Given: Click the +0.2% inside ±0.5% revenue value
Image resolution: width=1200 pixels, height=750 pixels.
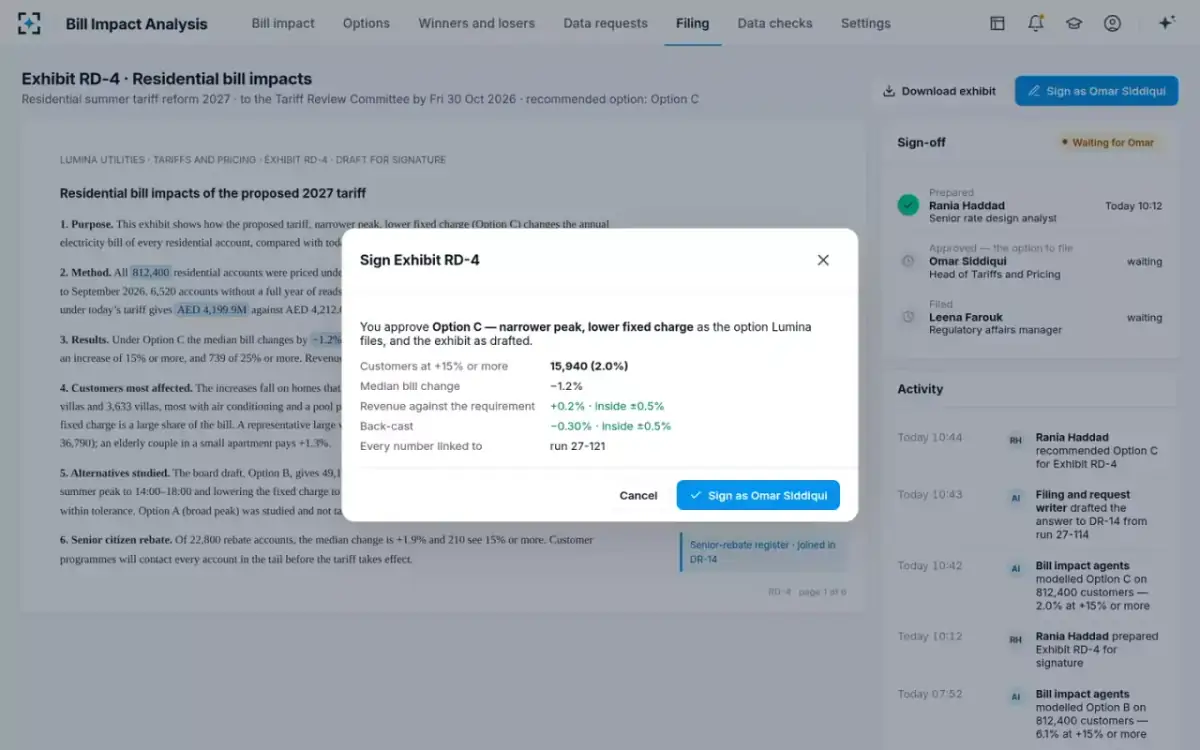Looking at the screenshot, I should tap(607, 406).
